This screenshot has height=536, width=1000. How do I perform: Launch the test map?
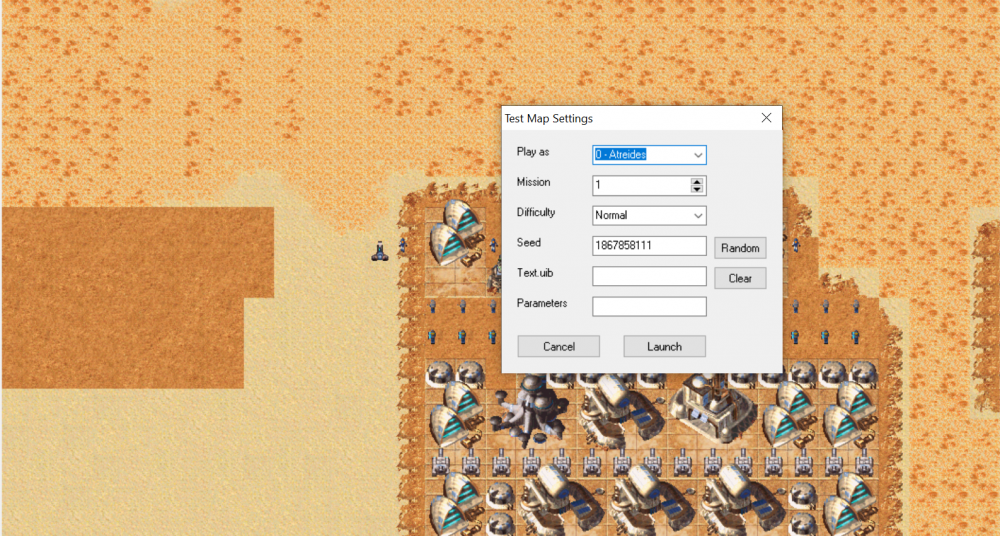pos(664,346)
